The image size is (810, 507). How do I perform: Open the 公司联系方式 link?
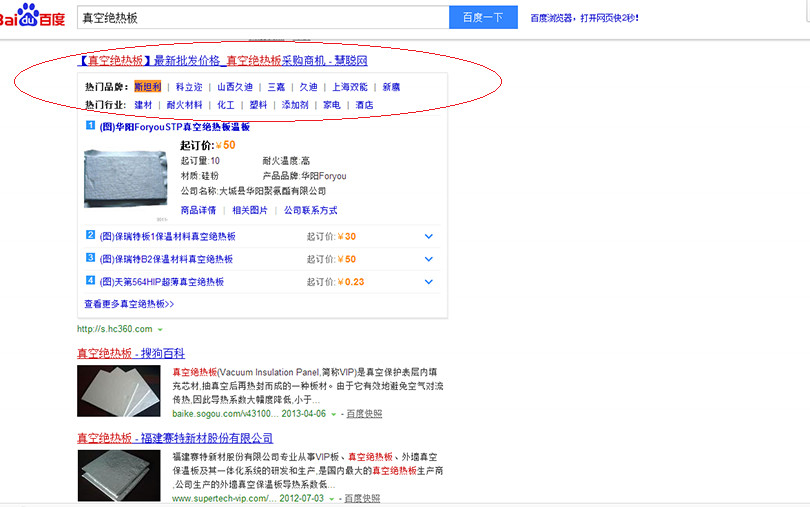[x=310, y=210]
